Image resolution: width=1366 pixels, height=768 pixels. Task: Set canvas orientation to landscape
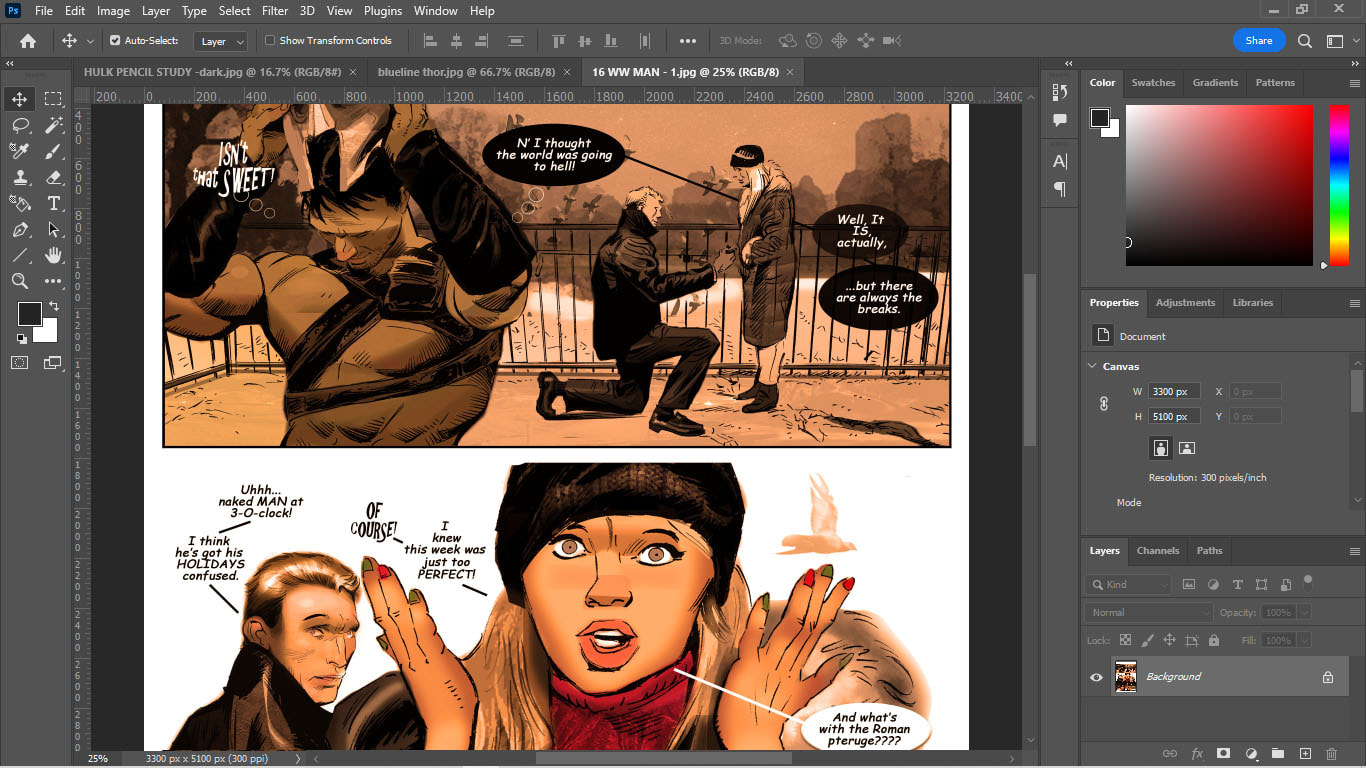[x=1186, y=447]
